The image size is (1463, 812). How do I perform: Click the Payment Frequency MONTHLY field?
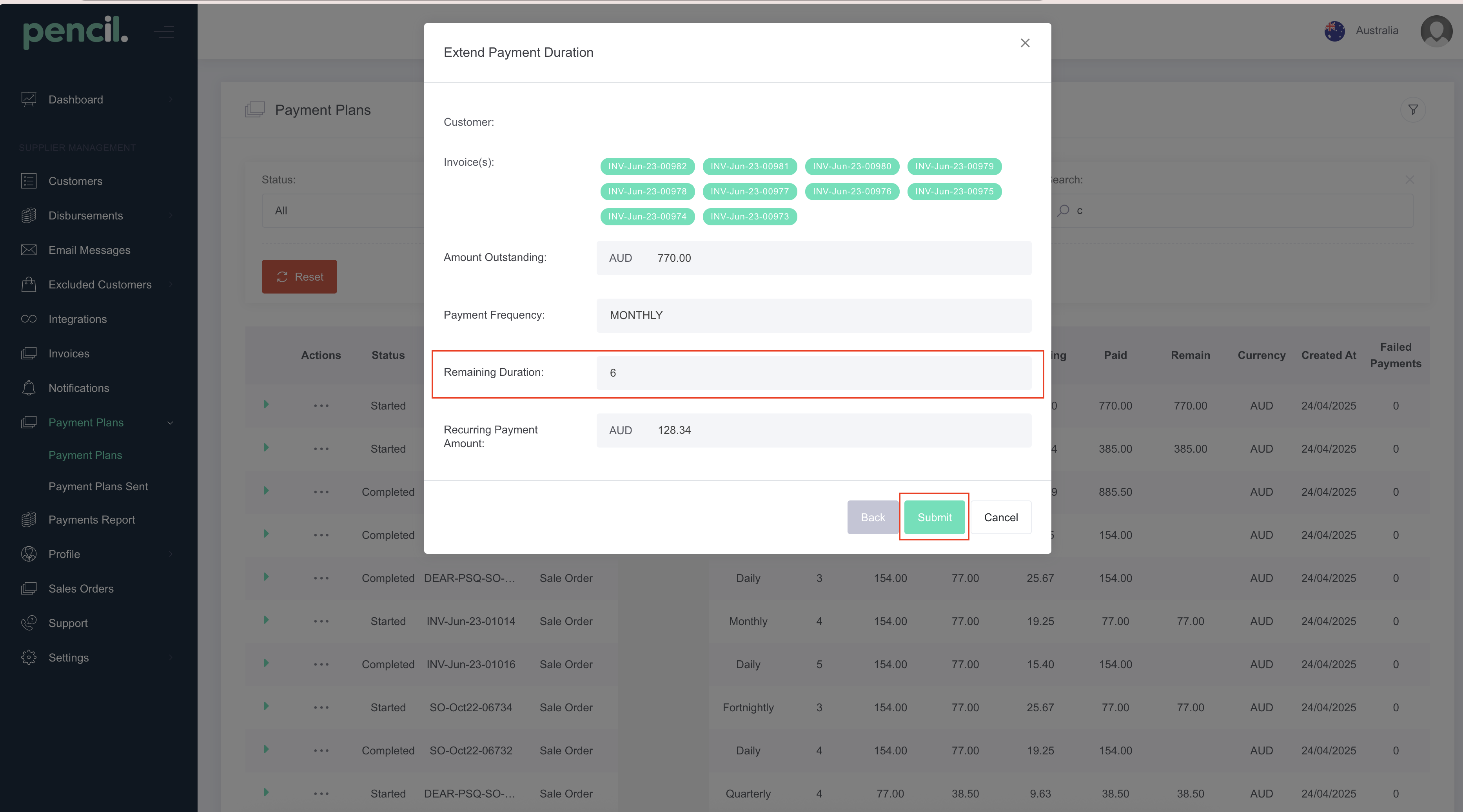(x=814, y=315)
